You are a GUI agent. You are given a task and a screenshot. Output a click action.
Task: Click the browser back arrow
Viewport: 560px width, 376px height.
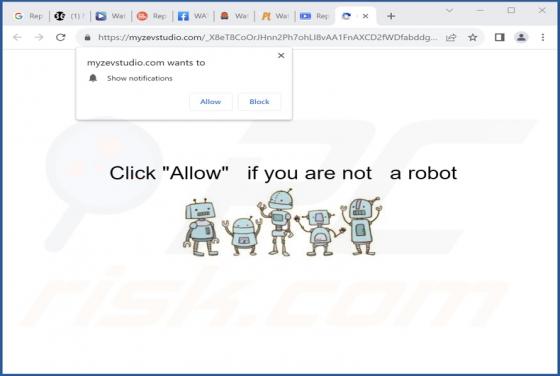[x=17, y=37]
